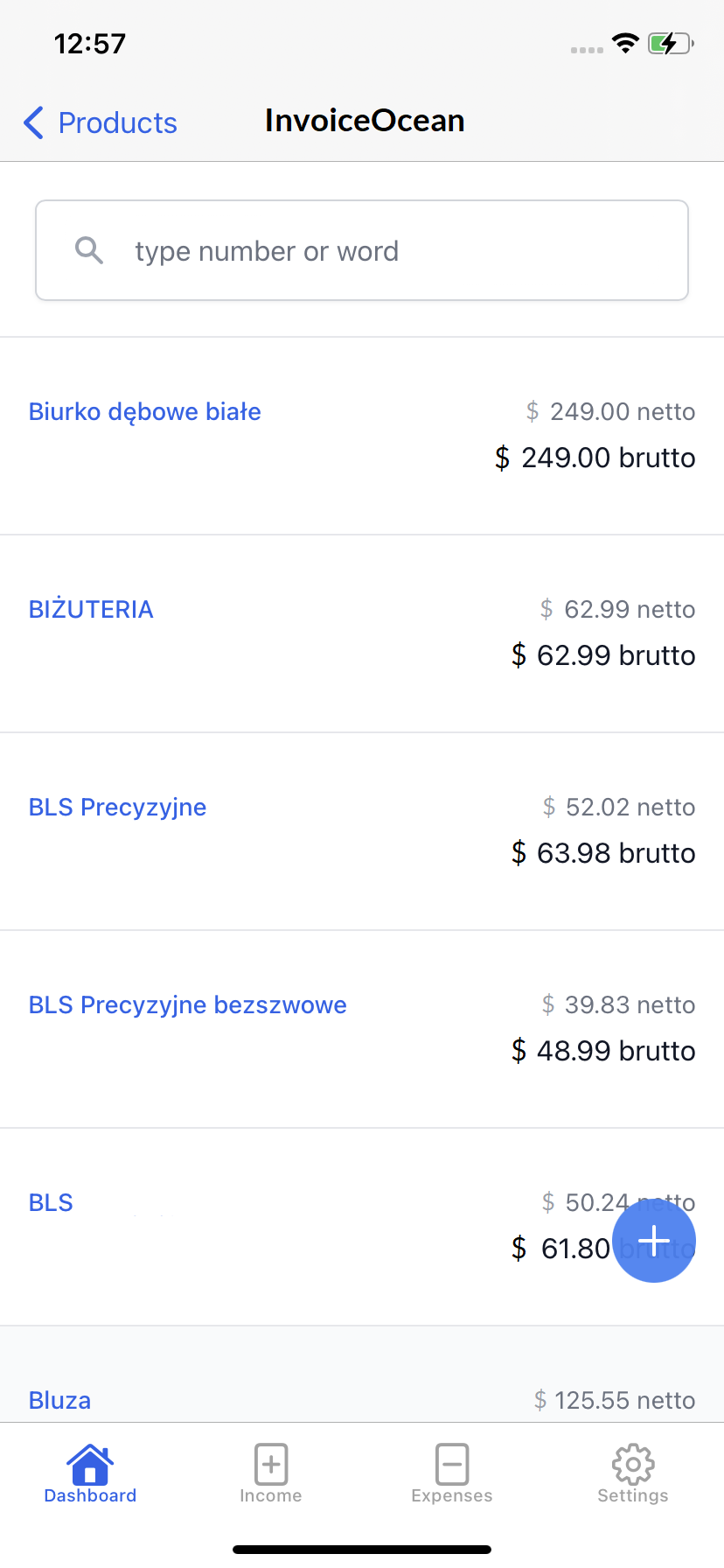The image size is (724, 1568).
Task: Tap the Expenses minus-document icon
Action: pyautogui.click(x=452, y=1463)
